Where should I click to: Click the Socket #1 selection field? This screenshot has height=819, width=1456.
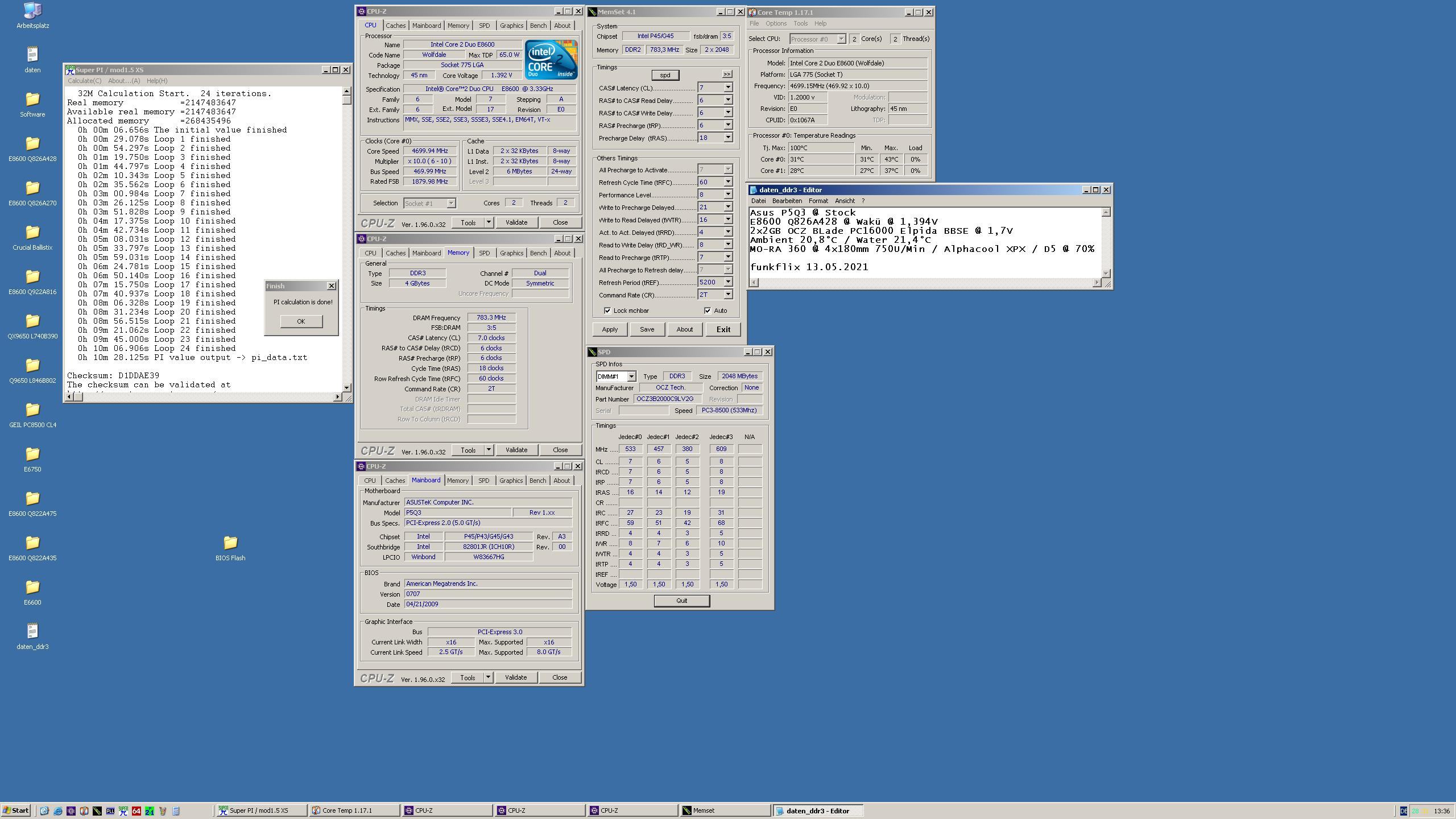[x=429, y=203]
